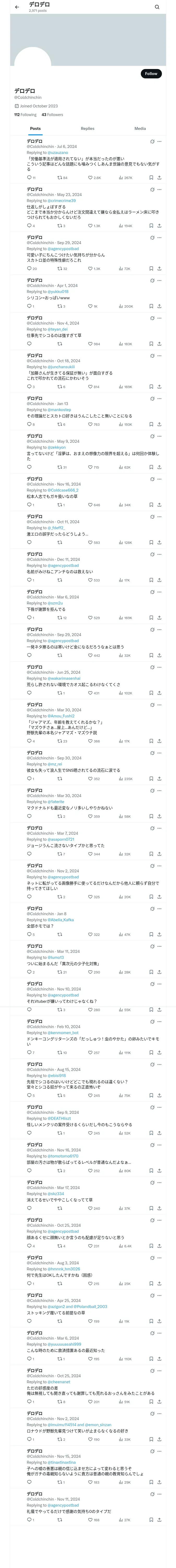
Task: Share the May 23, 2024 post
Action: click(159, 226)
